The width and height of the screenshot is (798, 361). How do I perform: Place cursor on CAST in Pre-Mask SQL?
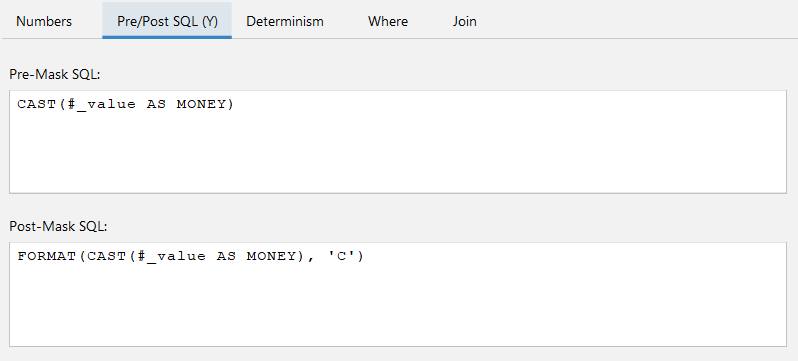[x=37, y=104]
